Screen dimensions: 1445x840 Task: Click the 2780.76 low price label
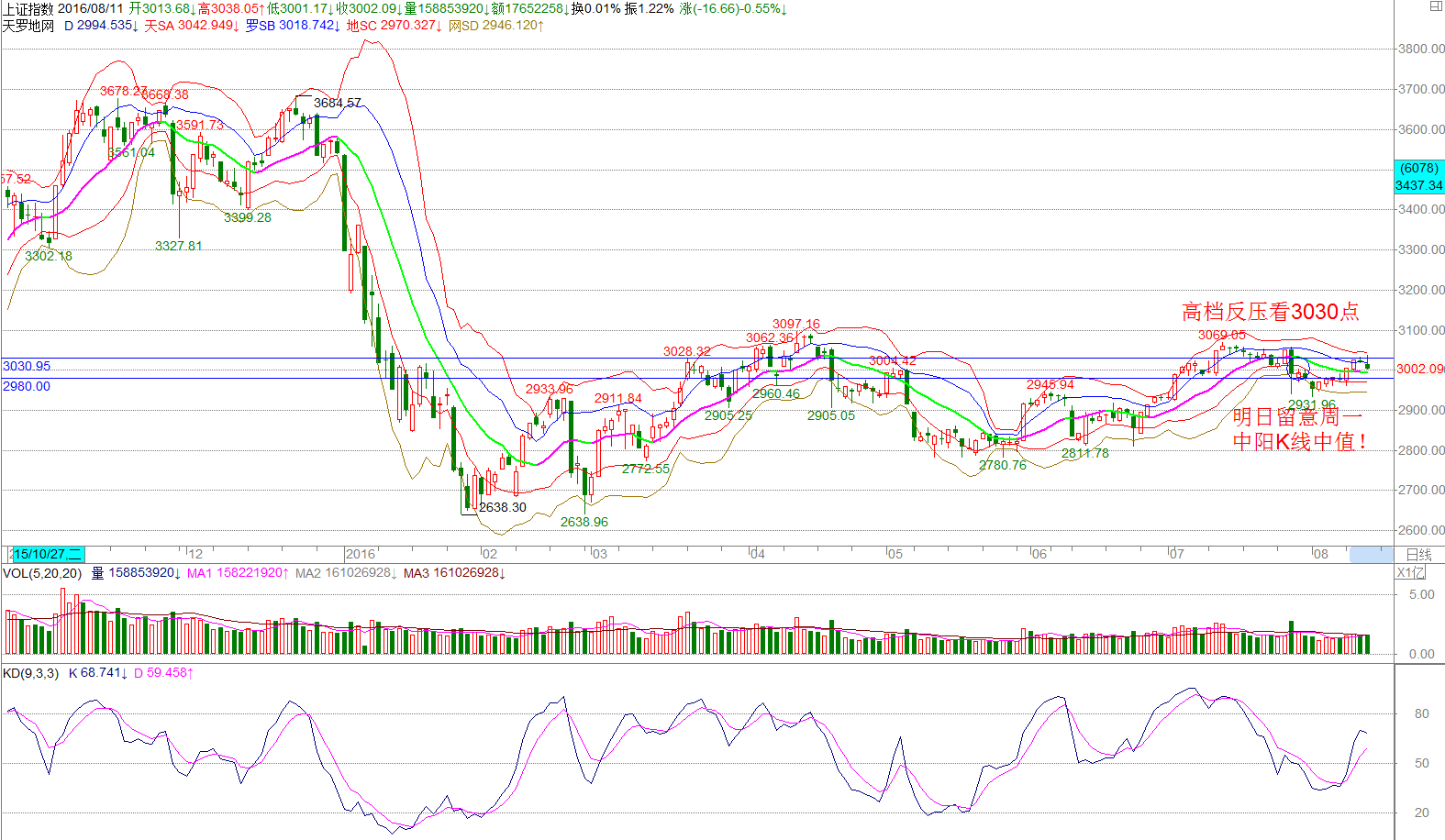coord(1003,465)
